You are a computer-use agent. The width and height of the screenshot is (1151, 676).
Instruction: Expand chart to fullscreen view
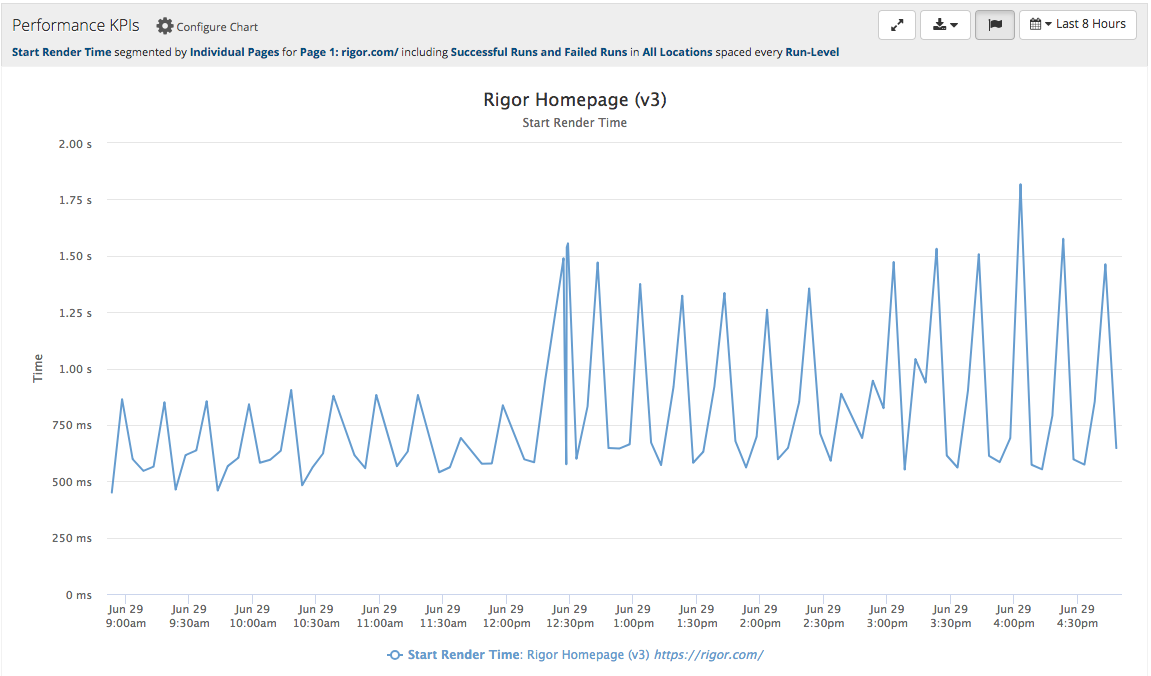tap(897, 25)
